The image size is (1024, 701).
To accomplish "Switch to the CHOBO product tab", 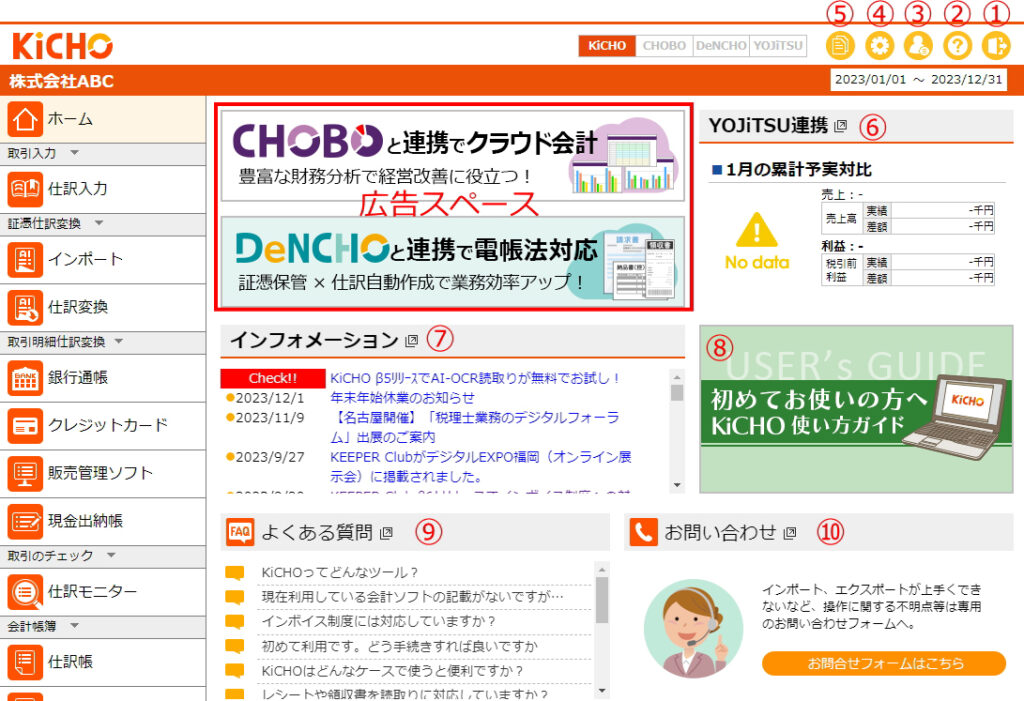I will pos(664,46).
